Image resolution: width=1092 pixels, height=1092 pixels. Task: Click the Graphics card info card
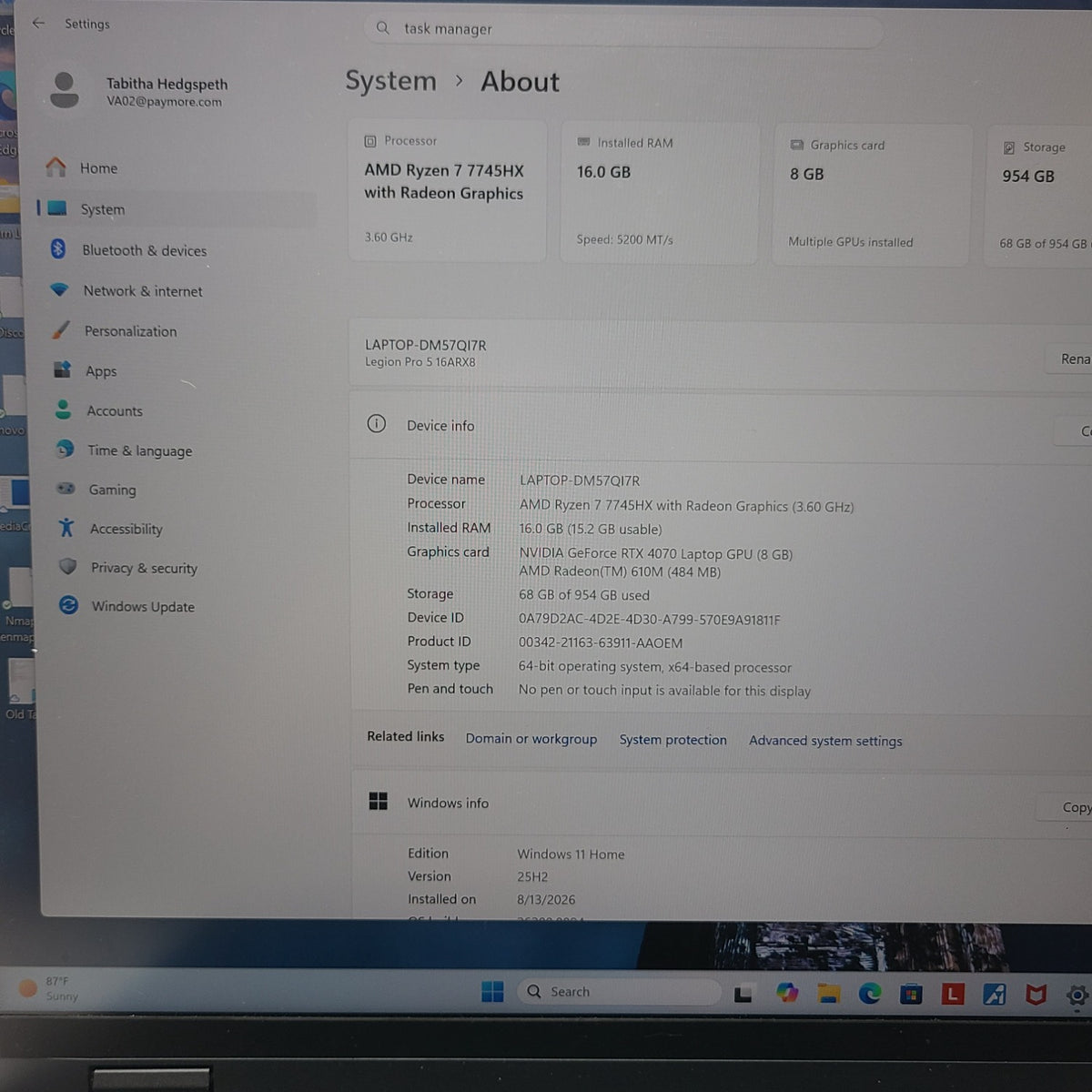(872, 195)
